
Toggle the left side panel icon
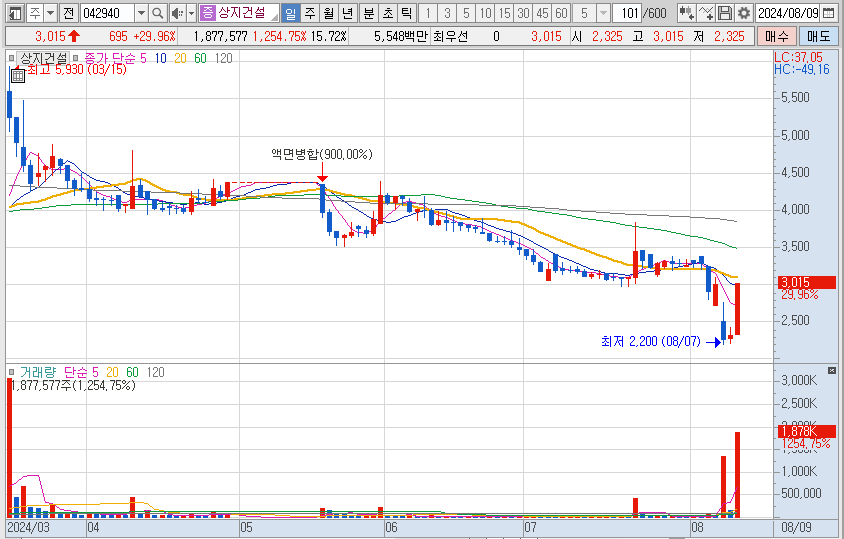click(x=16, y=13)
